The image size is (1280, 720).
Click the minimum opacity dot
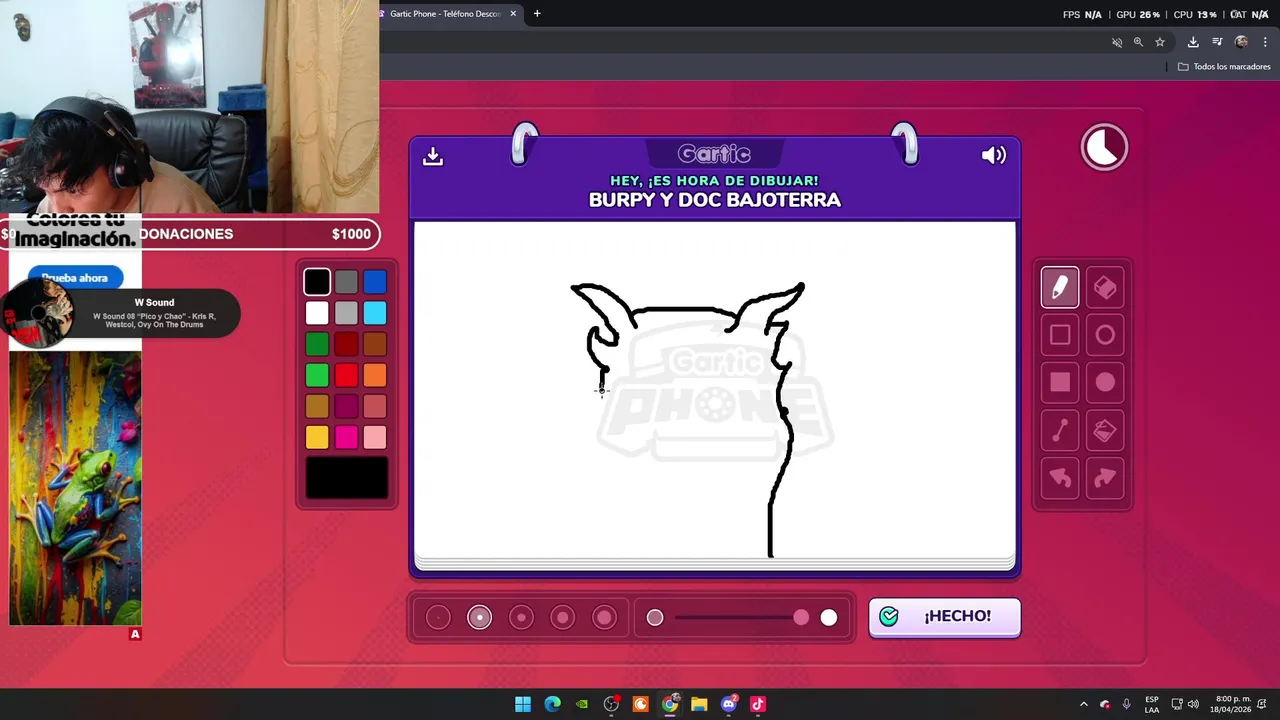655,618
